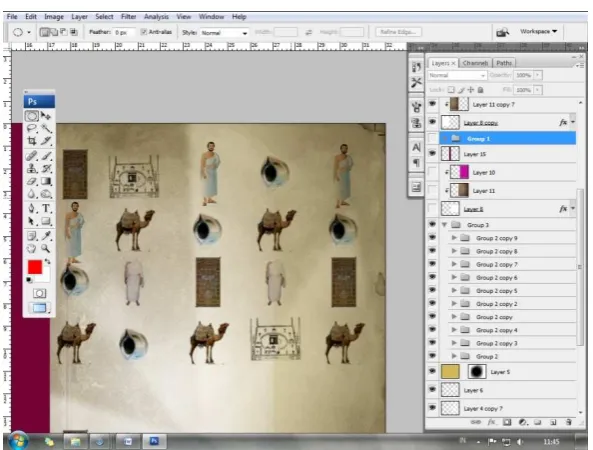
Task: Select the Hand tool
Action: [x=31, y=249]
